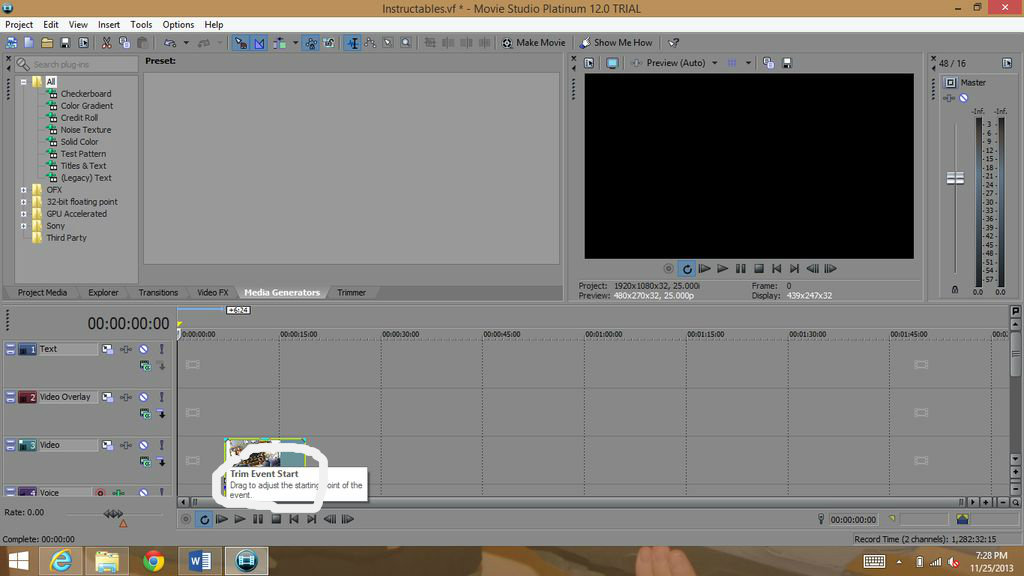Switch to the Transitions tab
The height and width of the screenshot is (576, 1024).
click(x=158, y=293)
